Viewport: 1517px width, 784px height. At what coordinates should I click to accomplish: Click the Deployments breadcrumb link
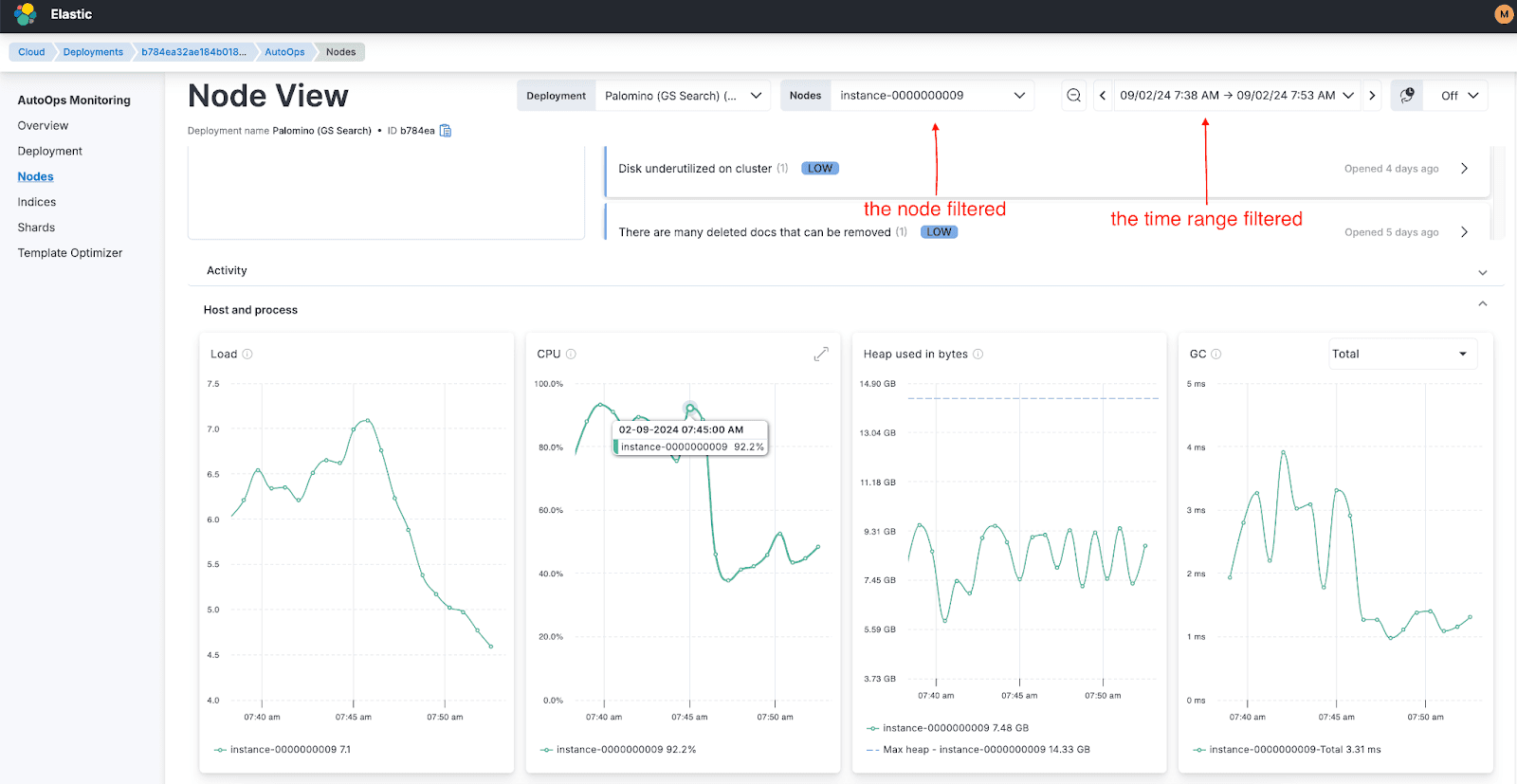point(93,52)
